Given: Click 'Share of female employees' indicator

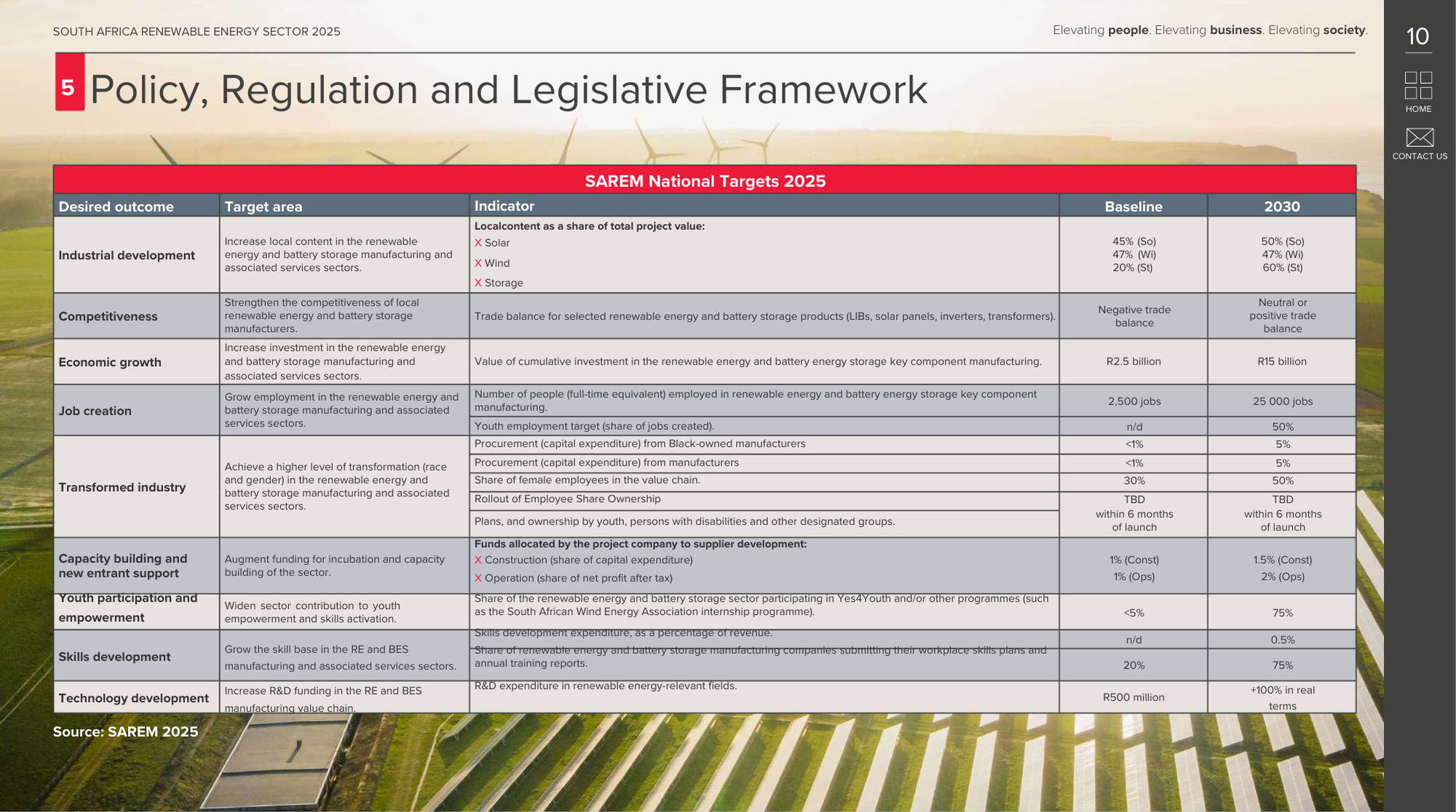Looking at the screenshot, I should point(587,480).
